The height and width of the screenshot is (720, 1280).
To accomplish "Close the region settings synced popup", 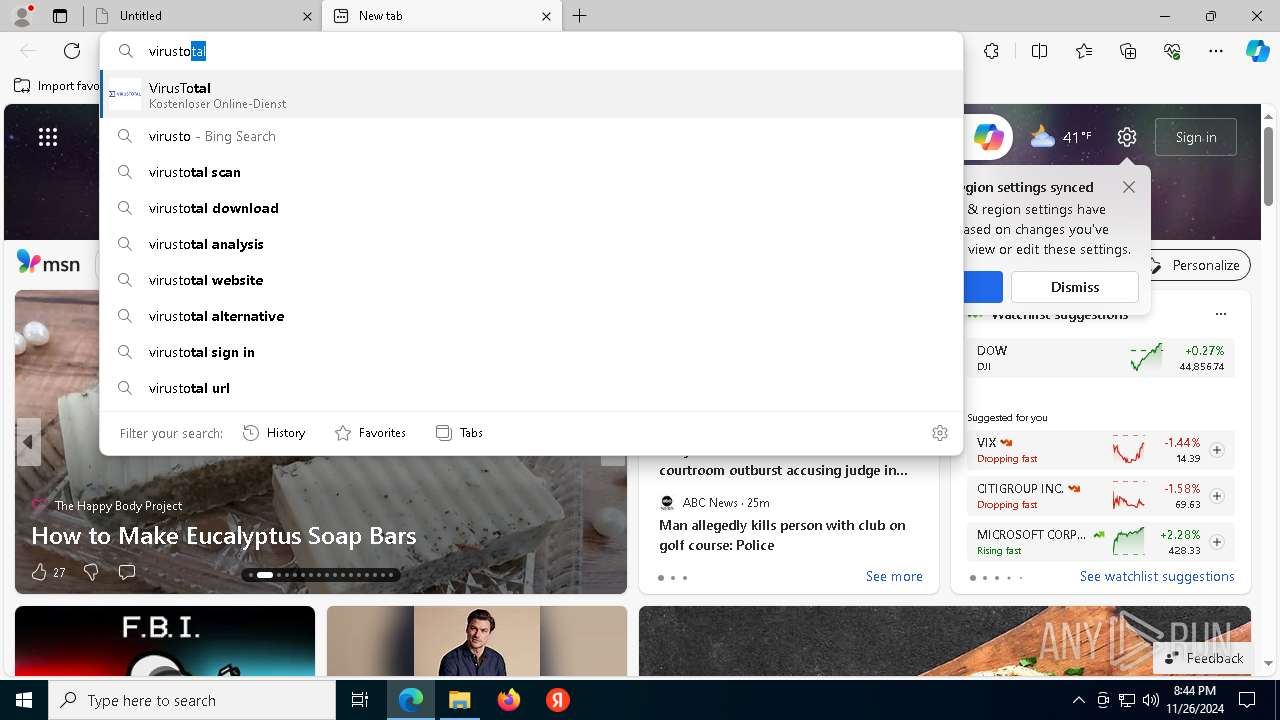I will (x=1129, y=187).
